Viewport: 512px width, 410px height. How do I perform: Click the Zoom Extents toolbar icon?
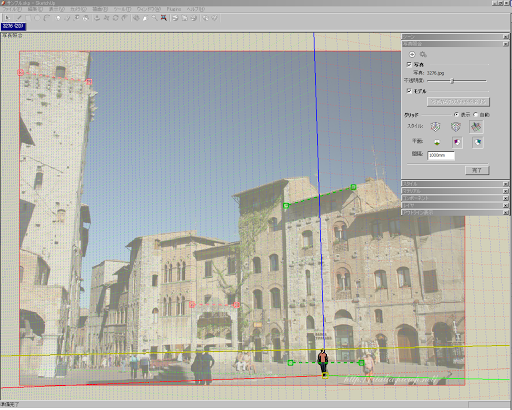point(164,18)
